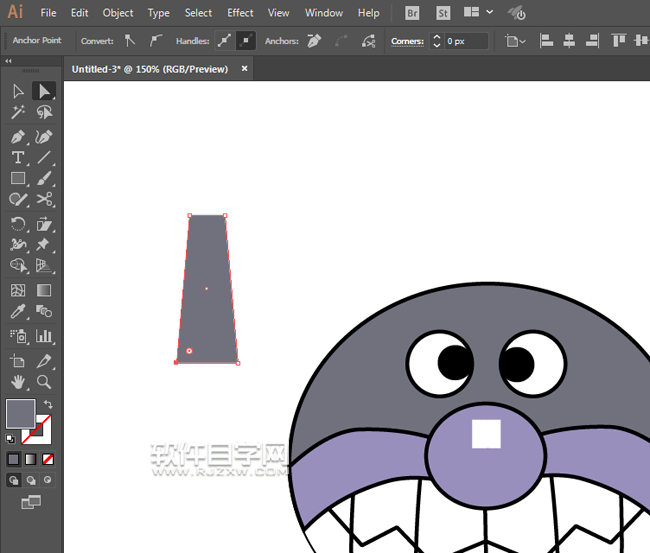Open the Effect menu
650x553 pixels.
pyautogui.click(x=240, y=13)
